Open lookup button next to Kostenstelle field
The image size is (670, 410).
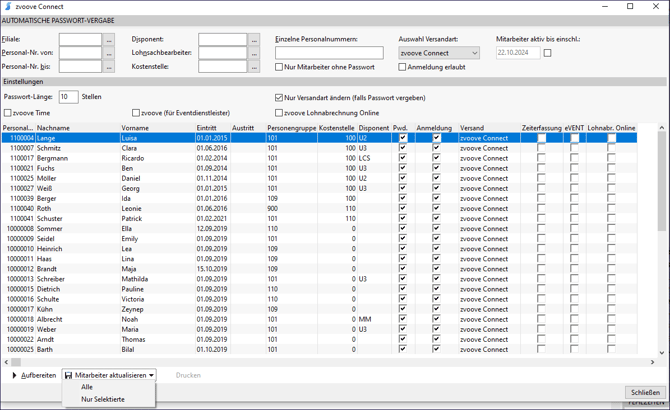click(x=254, y=67)
